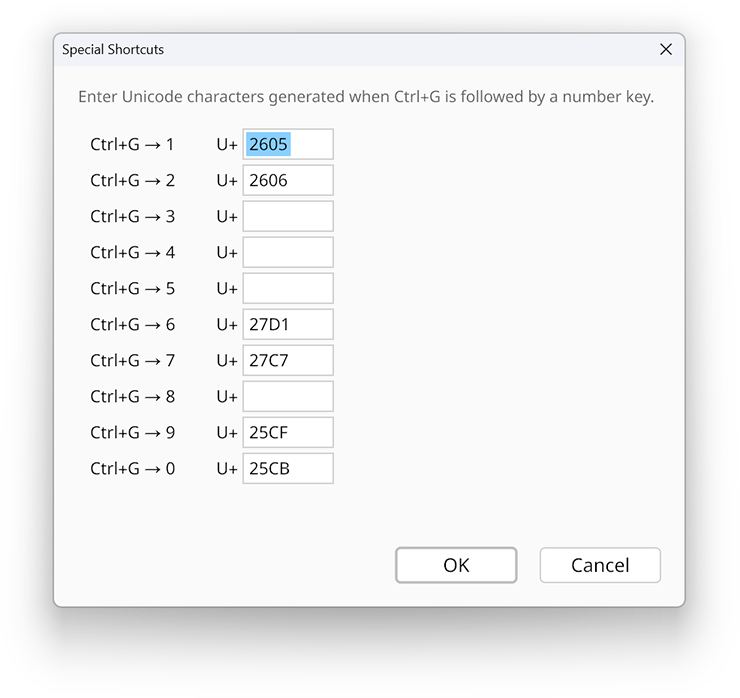The height and width of the screenshot is (698, 740).
Task: Click the Ctrl+G → 2 field containing 2606
Action: [288, 180]
